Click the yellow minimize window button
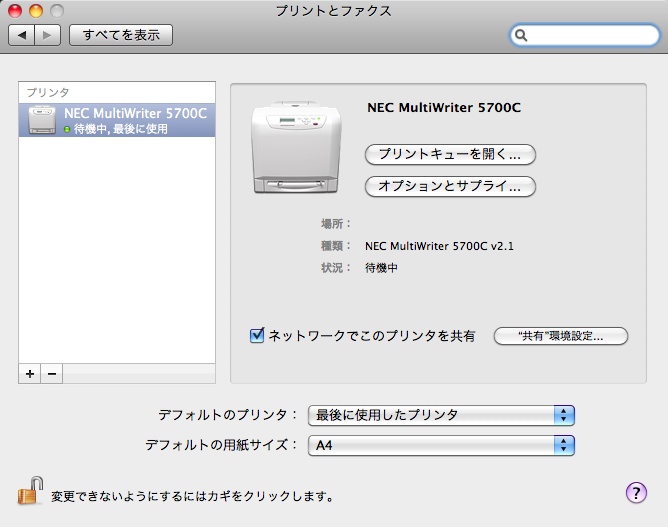The width and height of the screenshot is (668, 527). pos(36,11)
